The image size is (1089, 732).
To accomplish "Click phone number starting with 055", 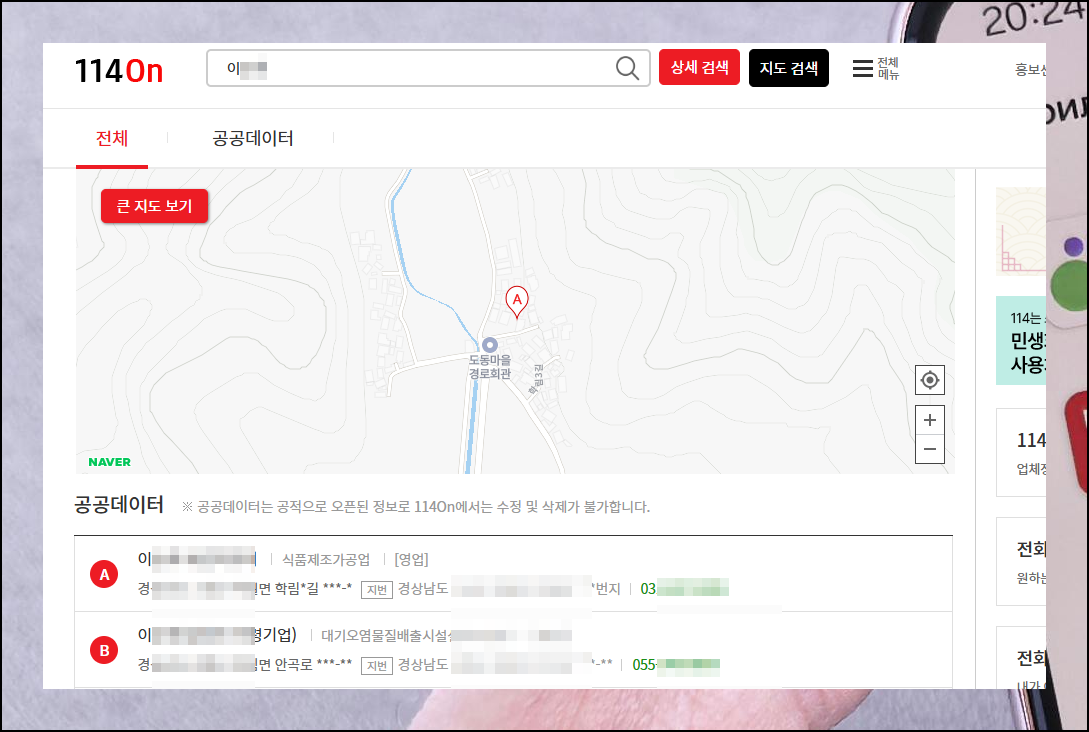I will (676, 665).
